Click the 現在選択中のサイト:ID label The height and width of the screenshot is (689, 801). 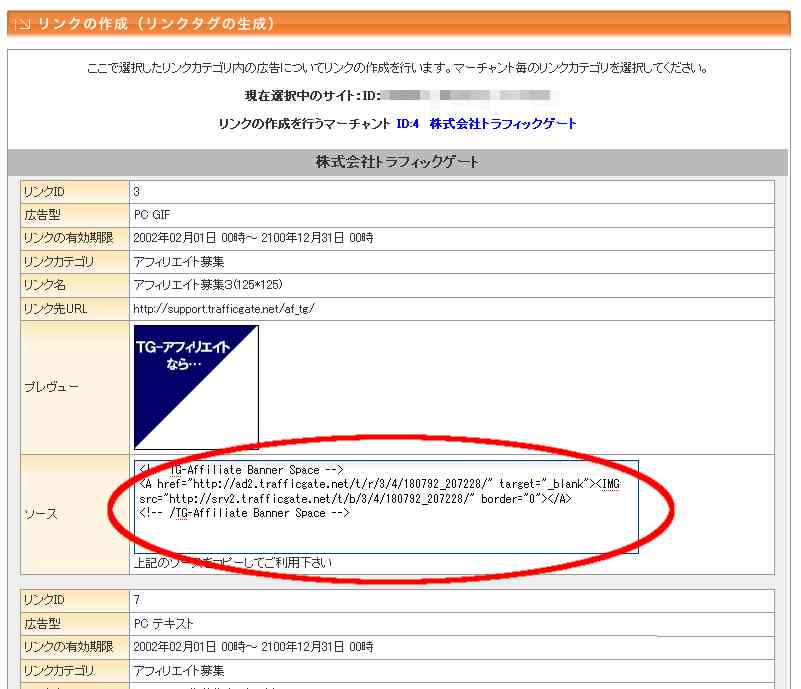click(313, 96)
